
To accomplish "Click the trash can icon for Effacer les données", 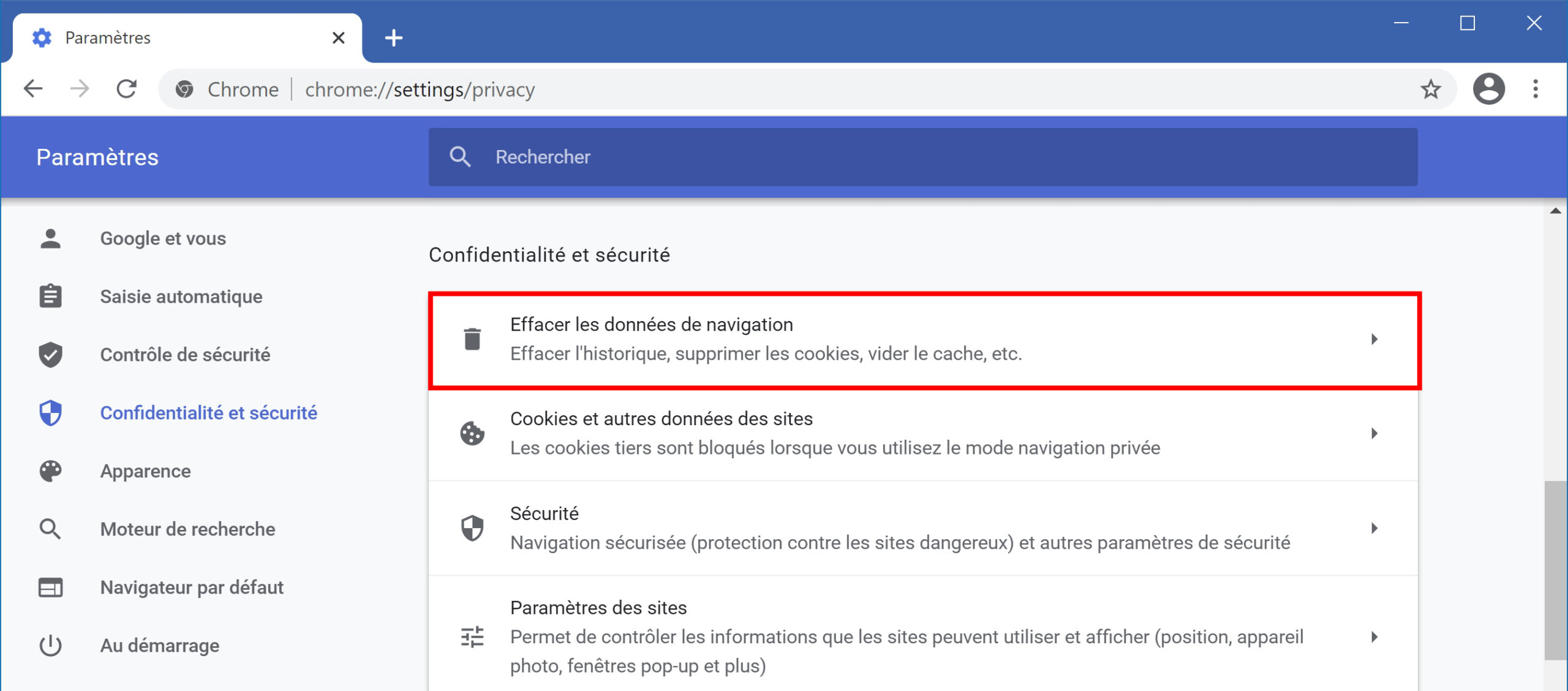I will [x=472, y=339].
